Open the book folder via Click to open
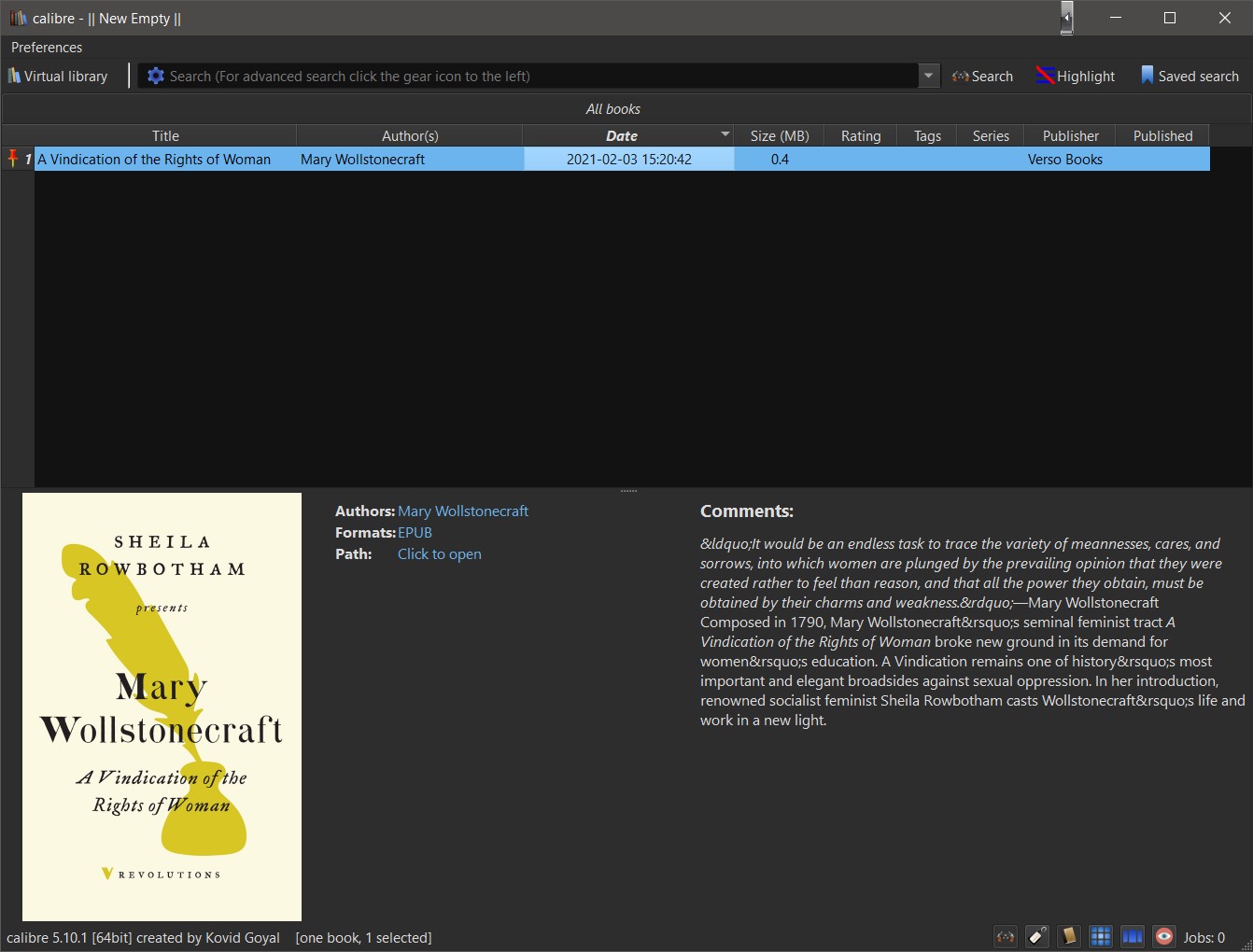This screenshot has width=1253, height=952. (x=440, y=554)
